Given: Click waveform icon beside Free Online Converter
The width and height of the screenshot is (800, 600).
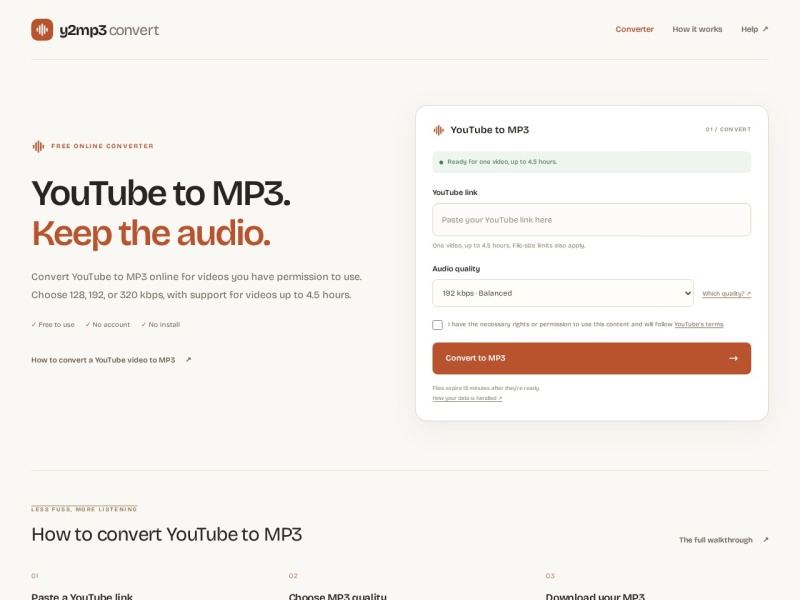Looking at the screenshot, I should pos(38,146).
